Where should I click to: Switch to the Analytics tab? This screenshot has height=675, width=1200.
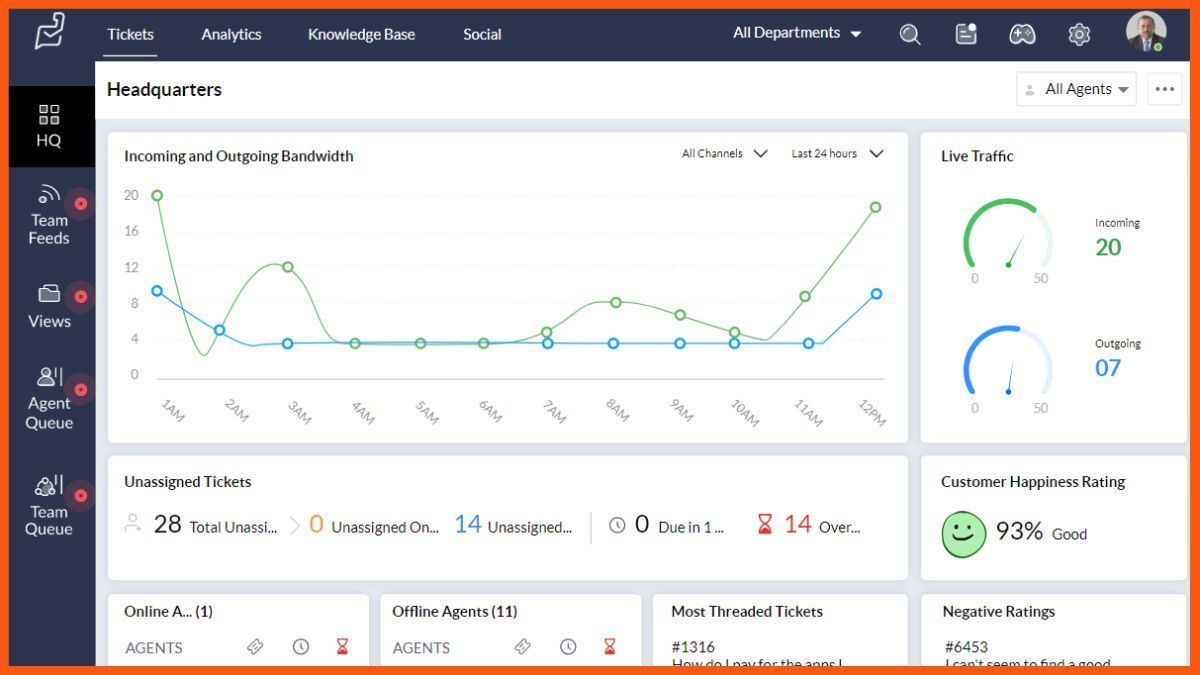230,34
